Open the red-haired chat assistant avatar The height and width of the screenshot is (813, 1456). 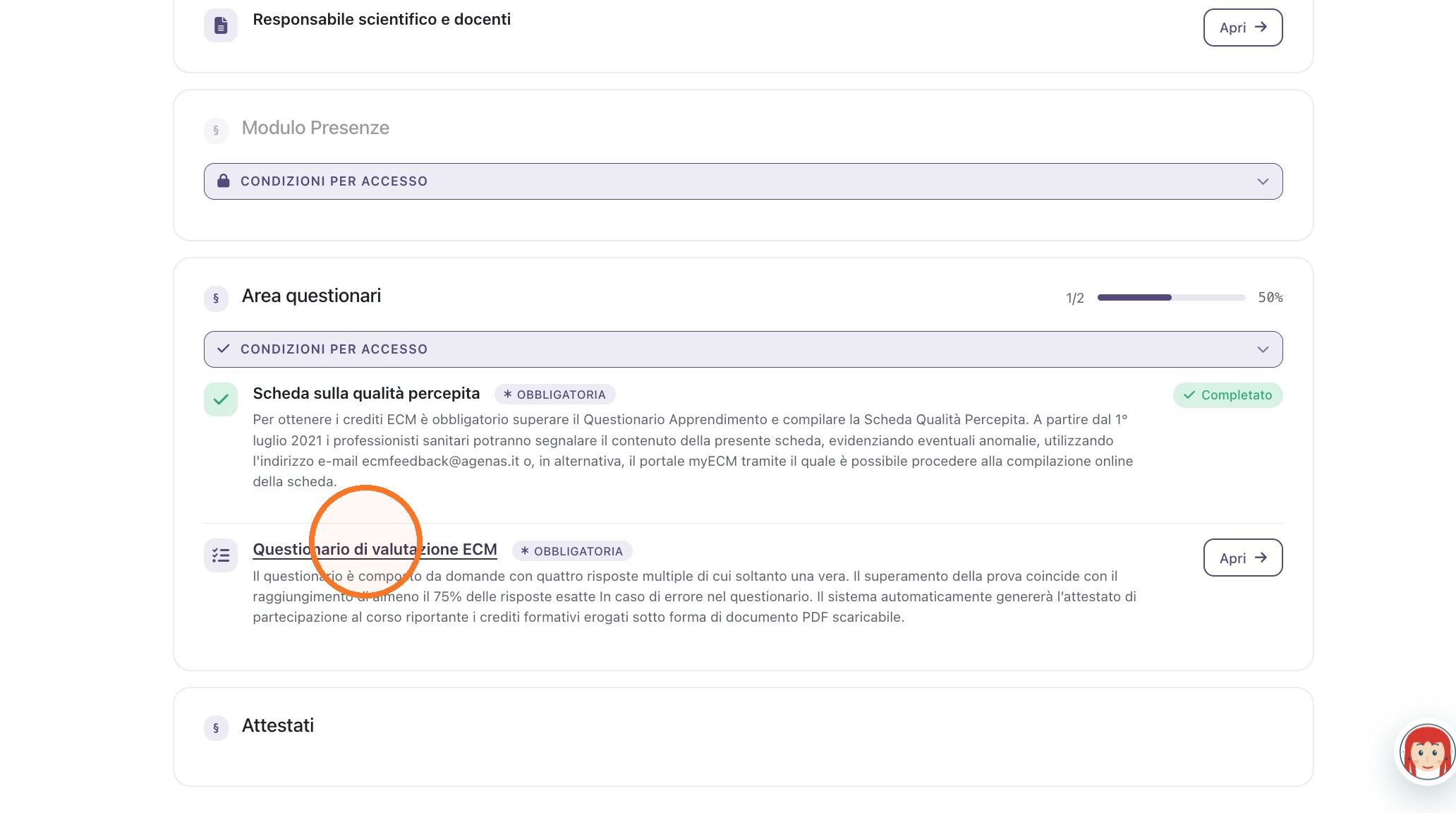coord(1427,753)
